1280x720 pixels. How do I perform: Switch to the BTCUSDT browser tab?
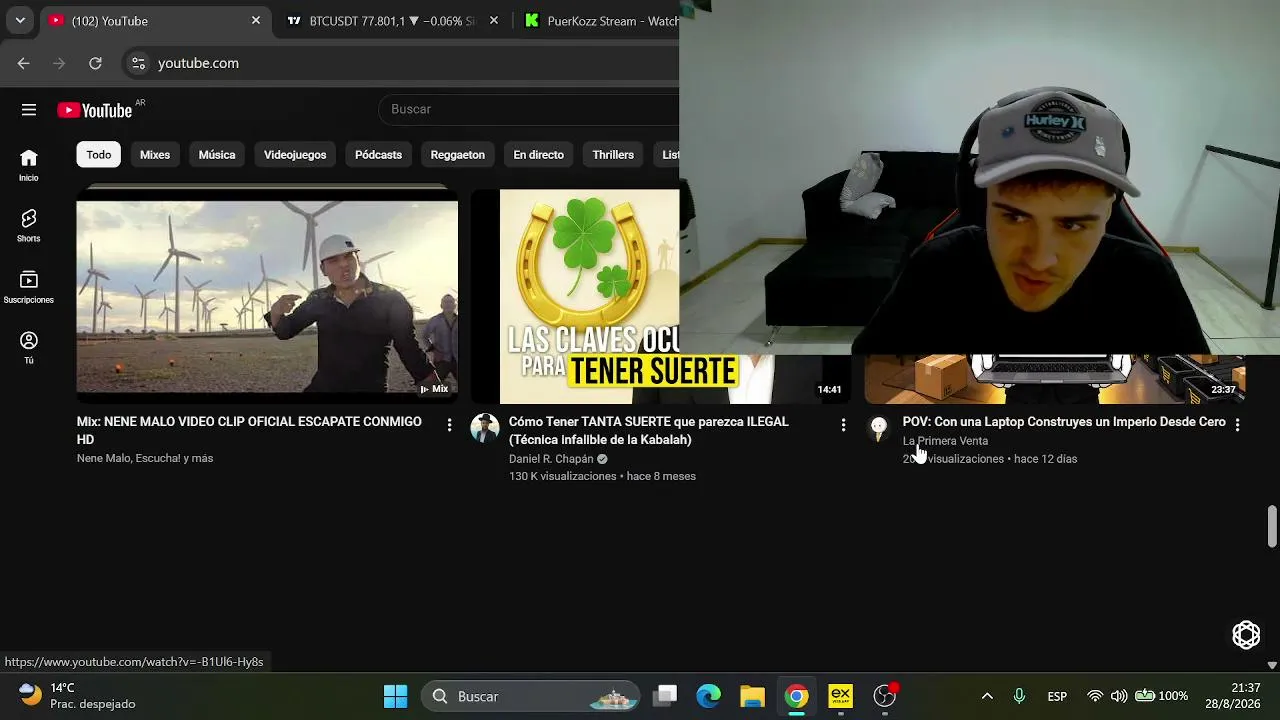(392, 21)
